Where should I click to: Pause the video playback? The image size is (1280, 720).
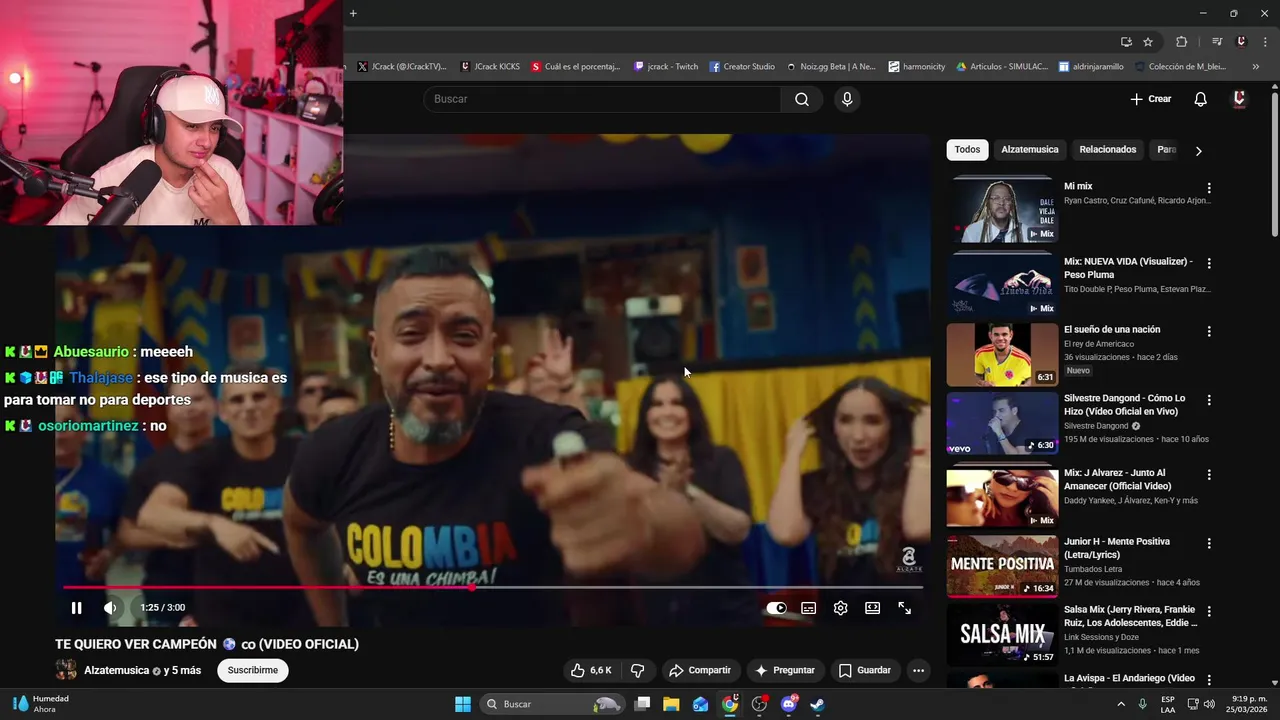tap(76, 608)
